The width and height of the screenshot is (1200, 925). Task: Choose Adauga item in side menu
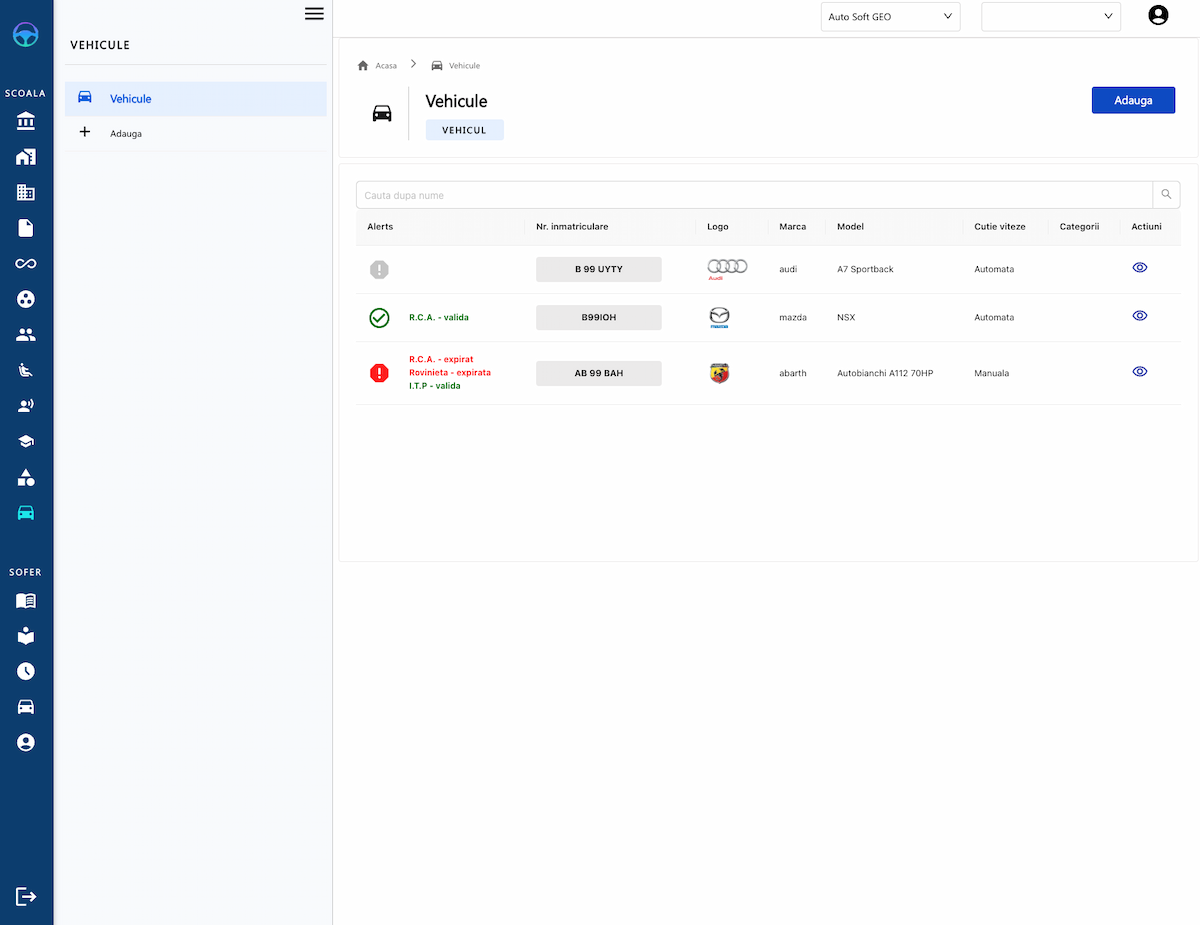pyautogui.click(x=126, y=133)
